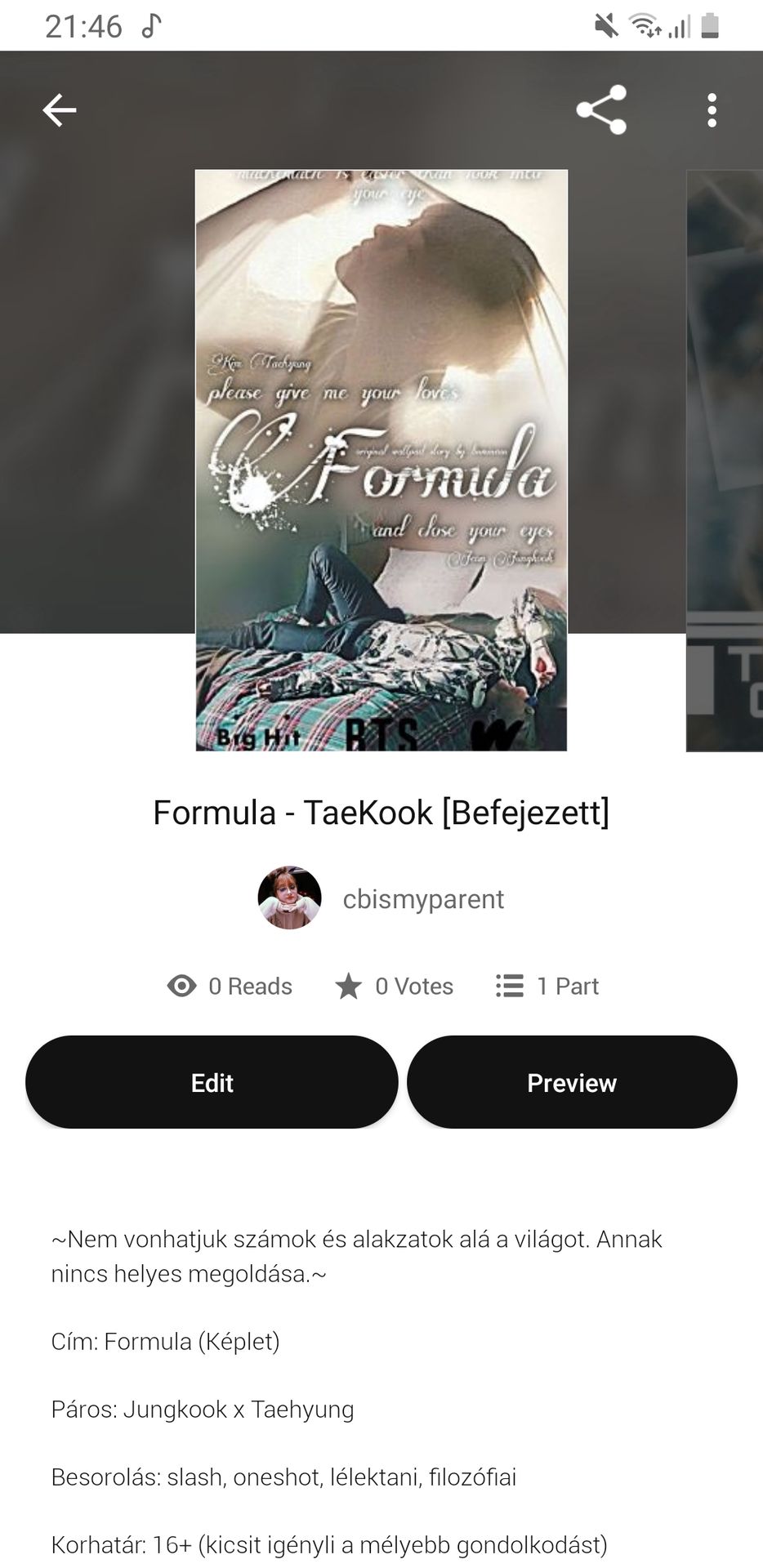Tap the back arrow icon
The width and height of the screenshot is (763, 1568).
(x=60, y=110)
